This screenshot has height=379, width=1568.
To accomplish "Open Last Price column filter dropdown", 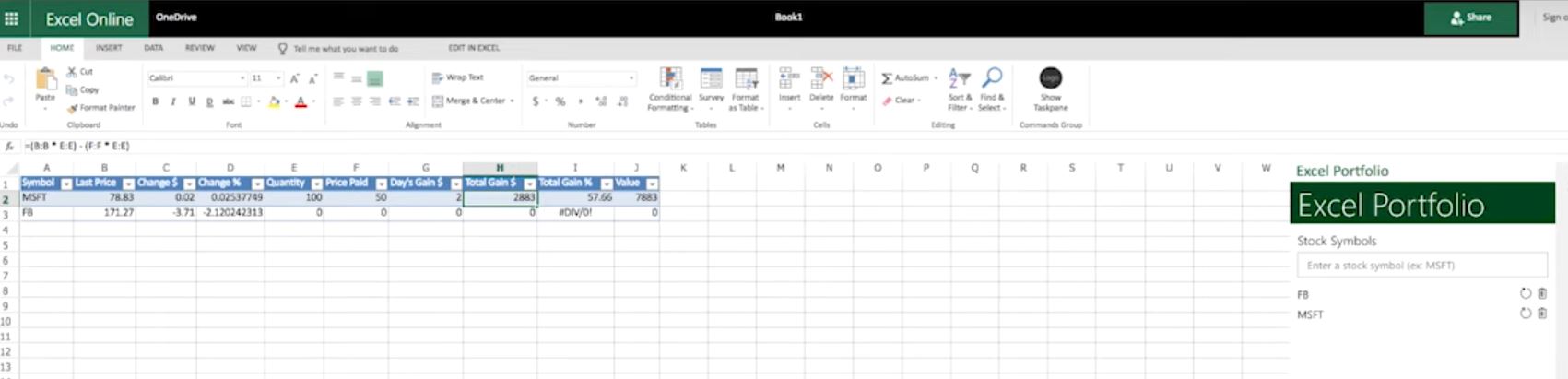I will click(128, 184).
